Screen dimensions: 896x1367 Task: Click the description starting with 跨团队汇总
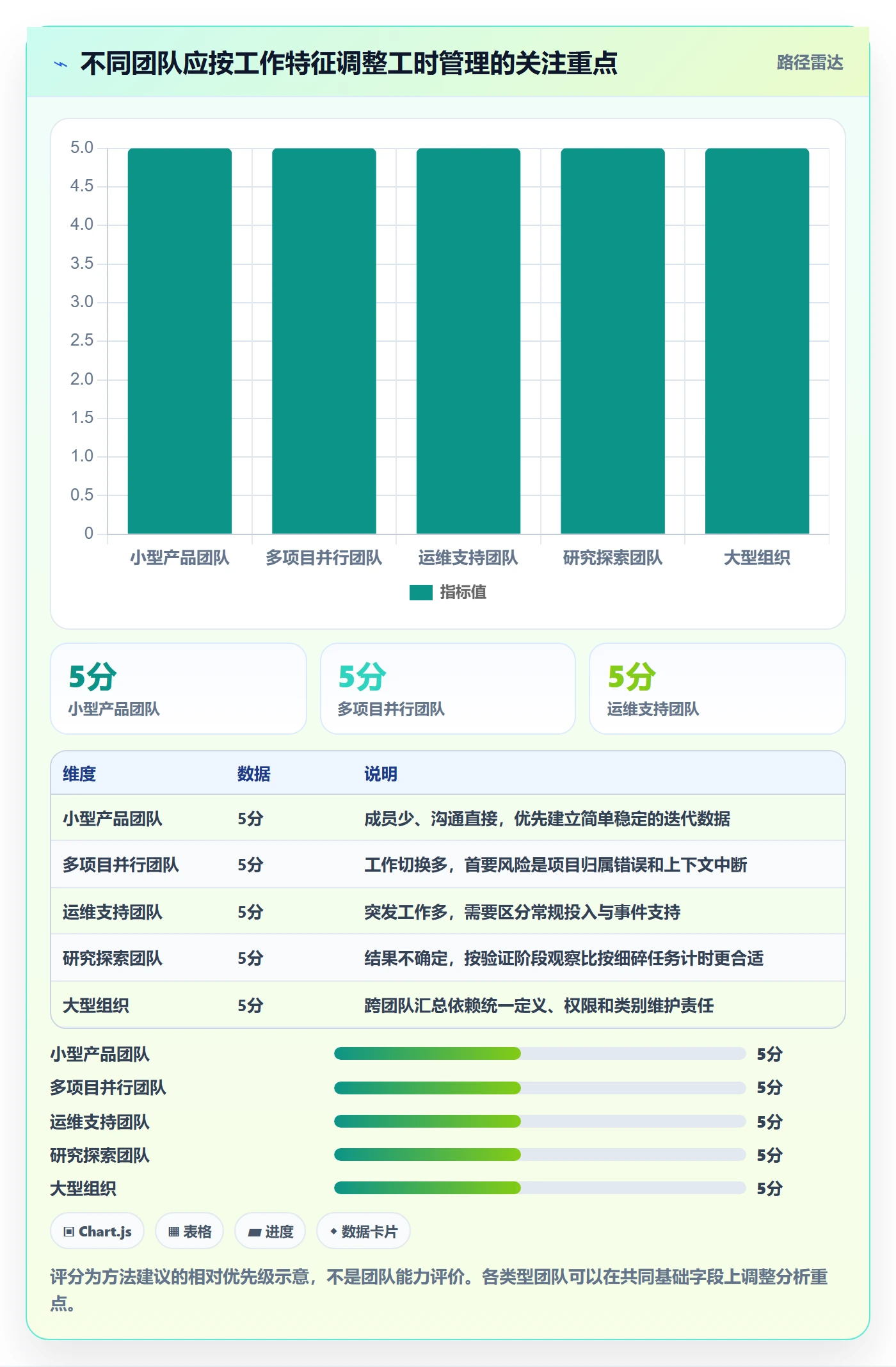point(539,1005)
